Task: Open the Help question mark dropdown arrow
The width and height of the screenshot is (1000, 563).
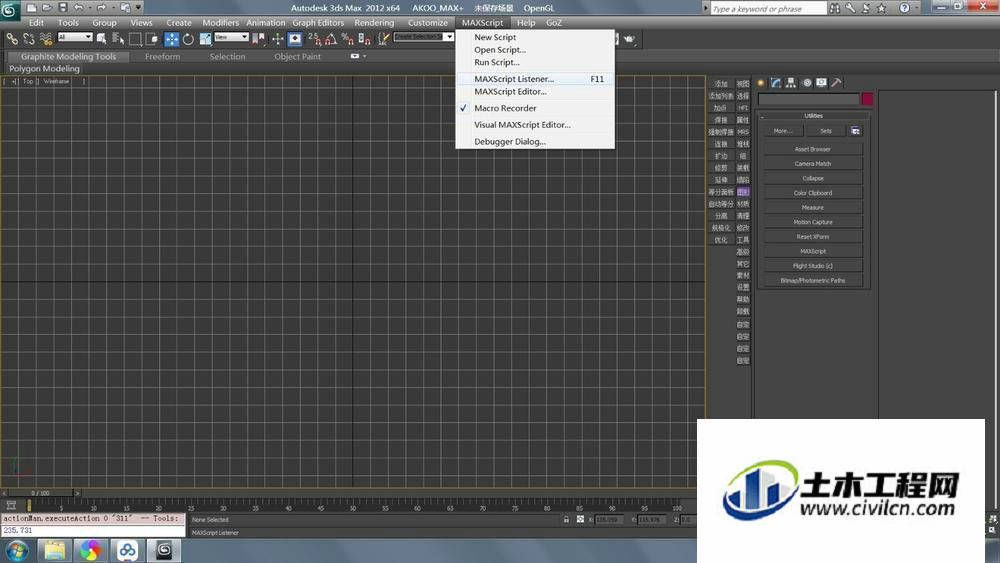Action: click(916, 8)
